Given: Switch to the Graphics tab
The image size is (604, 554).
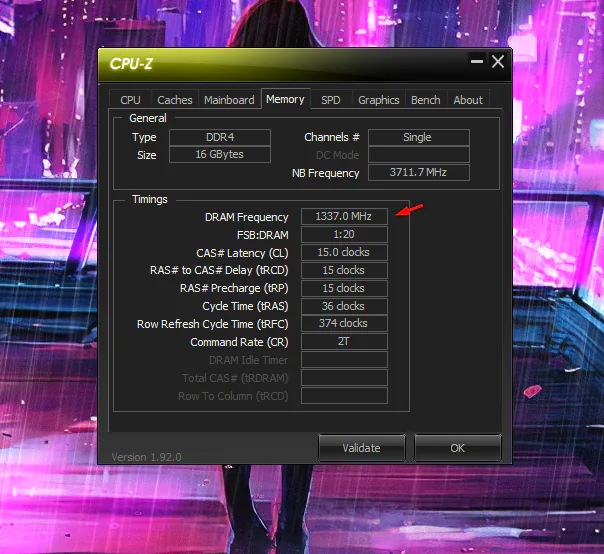Looking at the screenshot, I should pos(378,100).
